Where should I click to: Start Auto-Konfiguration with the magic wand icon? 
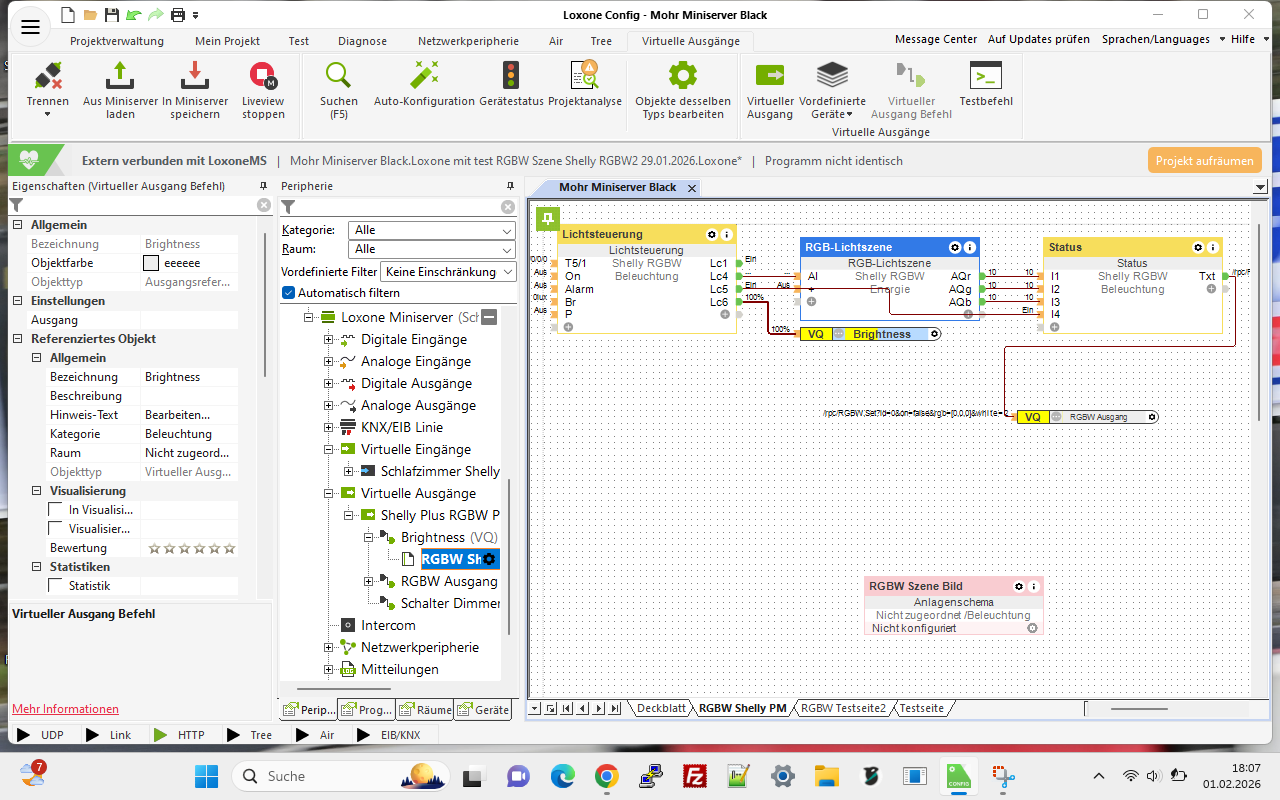[424, 76]
